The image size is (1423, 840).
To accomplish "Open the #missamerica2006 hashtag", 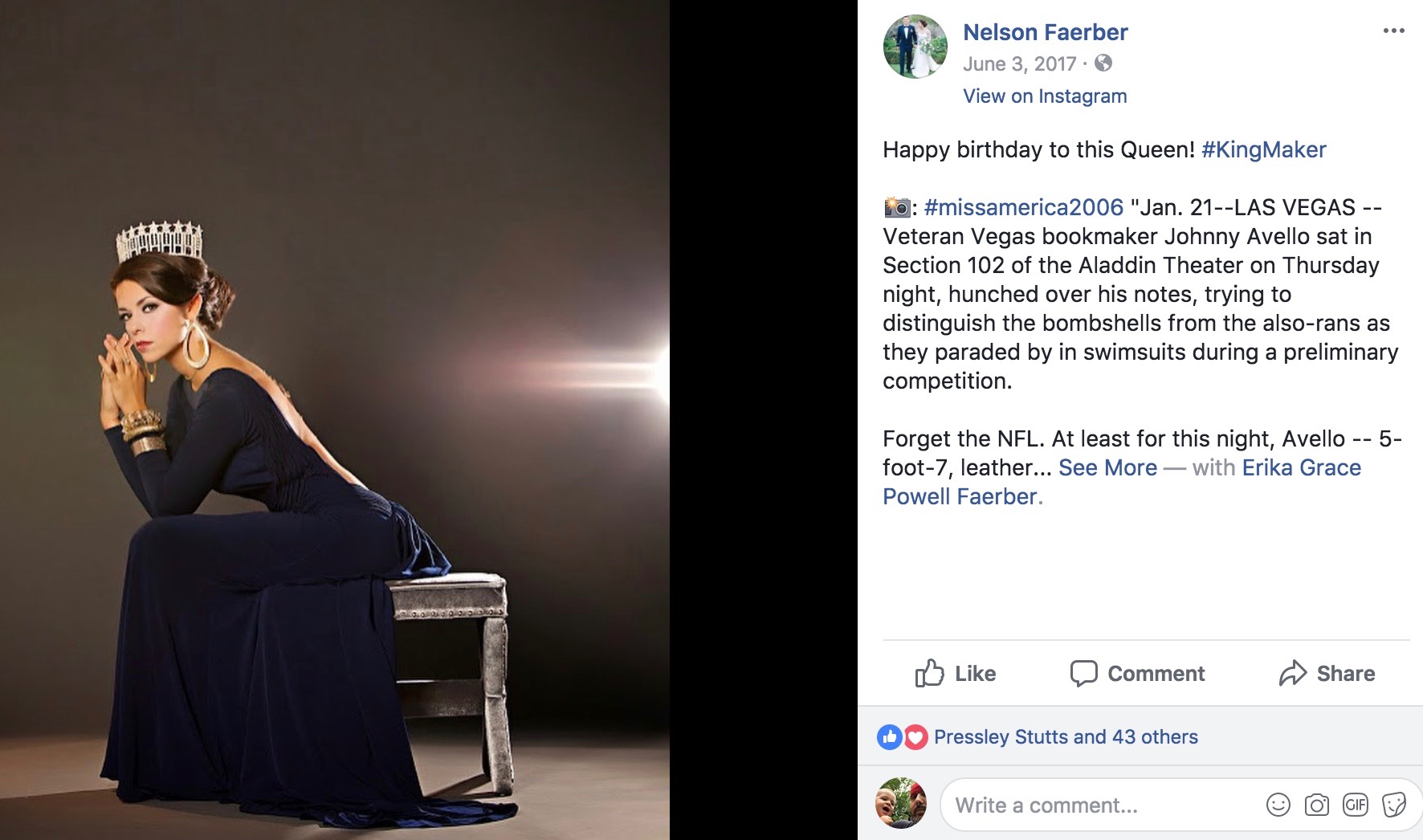I will pos(1023,207).
